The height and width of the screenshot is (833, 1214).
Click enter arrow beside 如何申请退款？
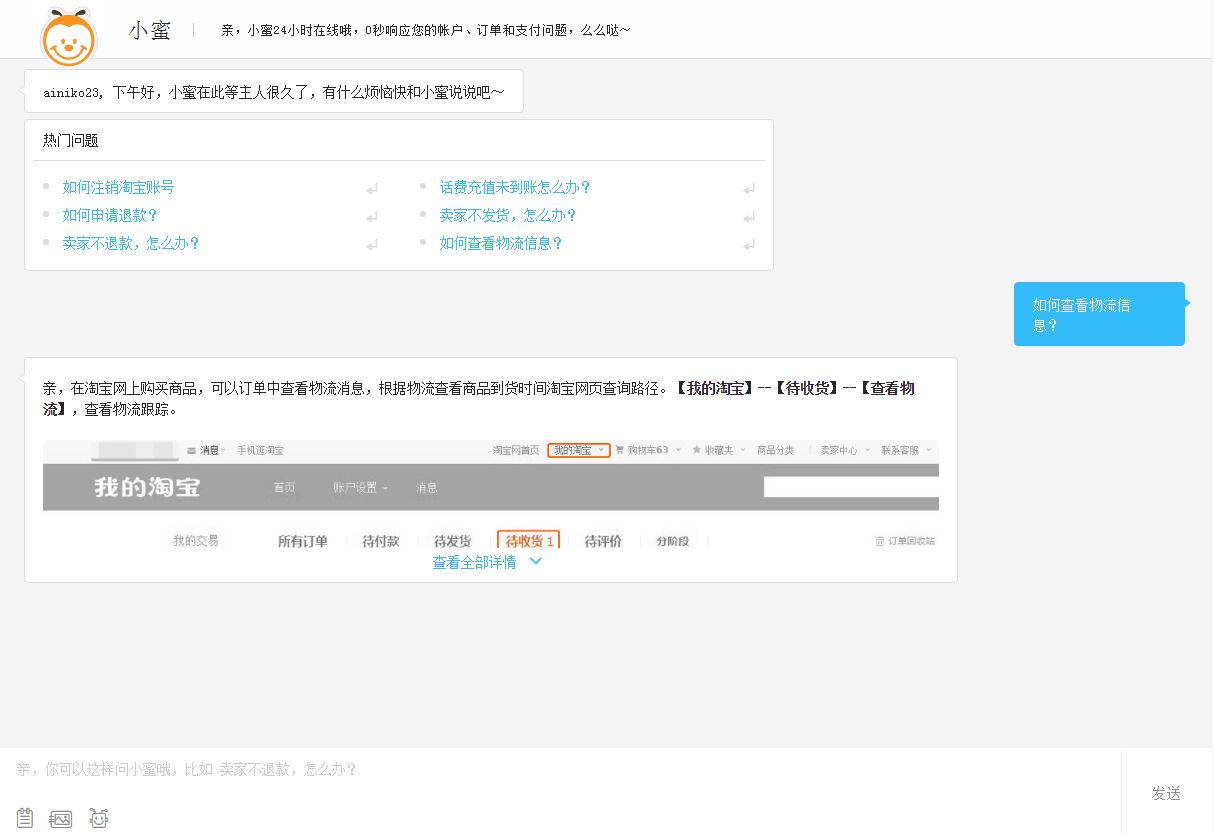[372, 216]
